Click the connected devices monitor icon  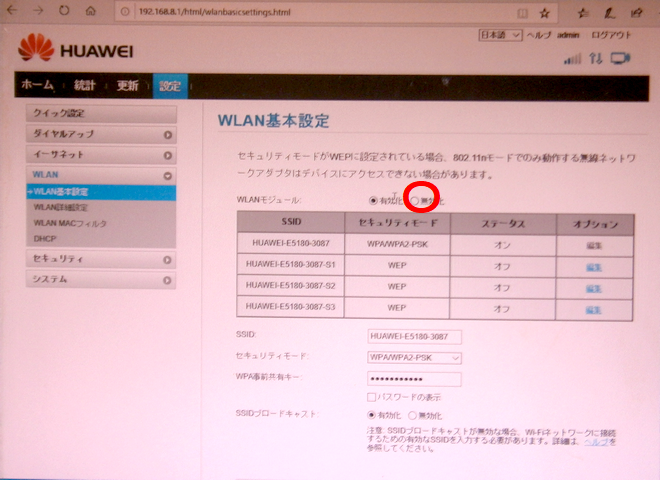point(620,58)
